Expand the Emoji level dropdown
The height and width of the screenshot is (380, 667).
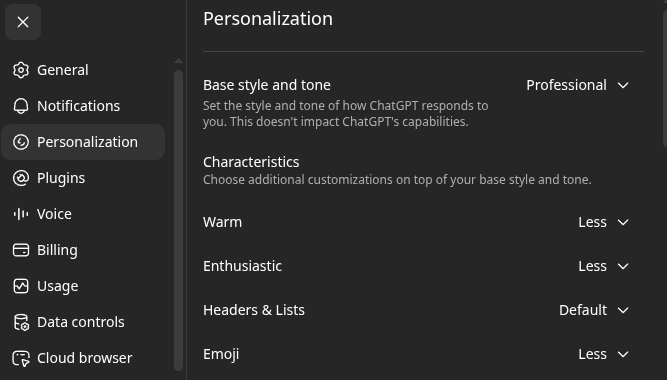click(603, 354)
